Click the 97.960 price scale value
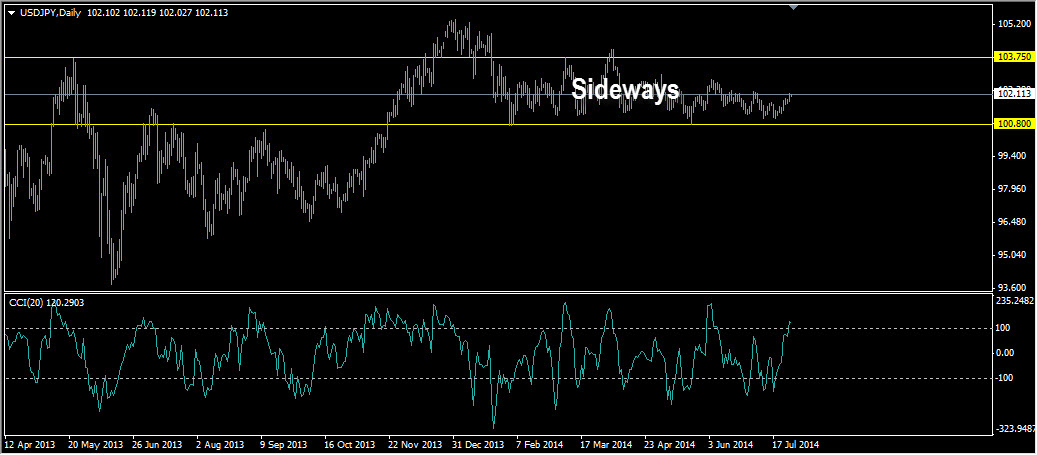This screenshot has height=455, width=1037. click(x=1013, y=189)
